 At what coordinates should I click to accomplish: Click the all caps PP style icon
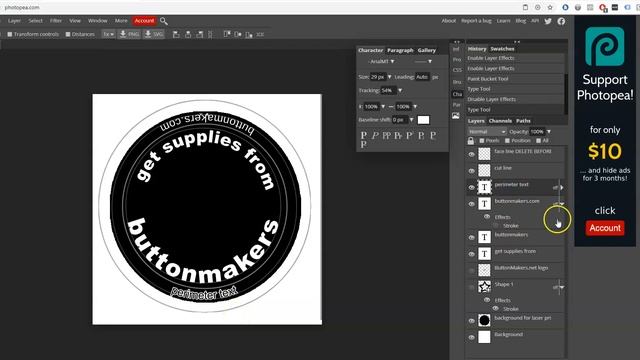(x=387, y=135)
